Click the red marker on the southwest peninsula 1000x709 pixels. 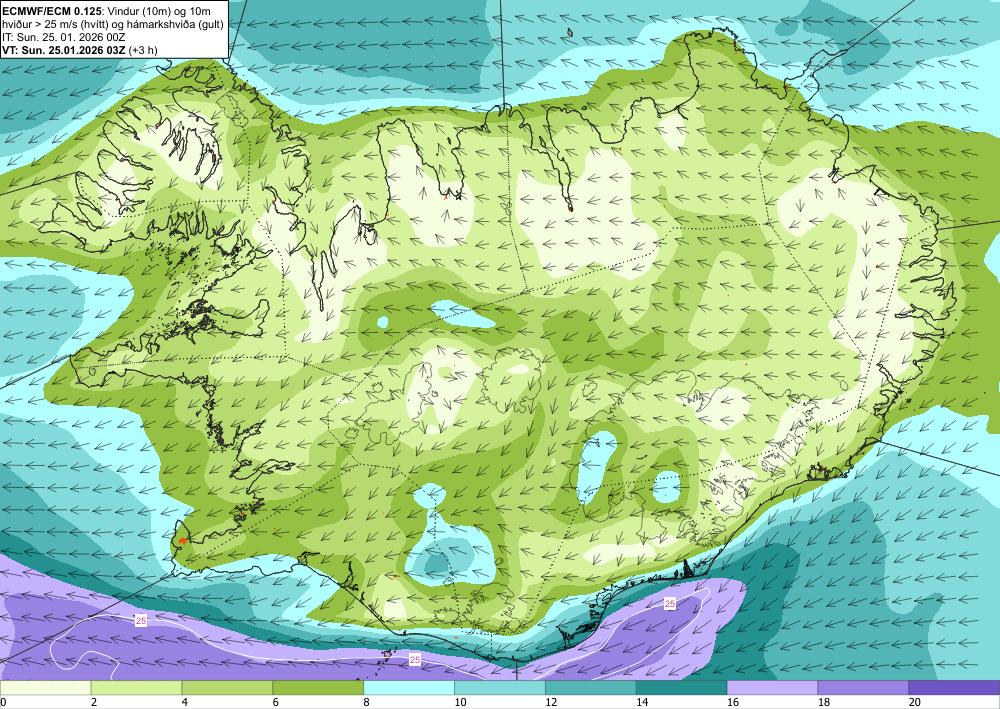(182, 541)
